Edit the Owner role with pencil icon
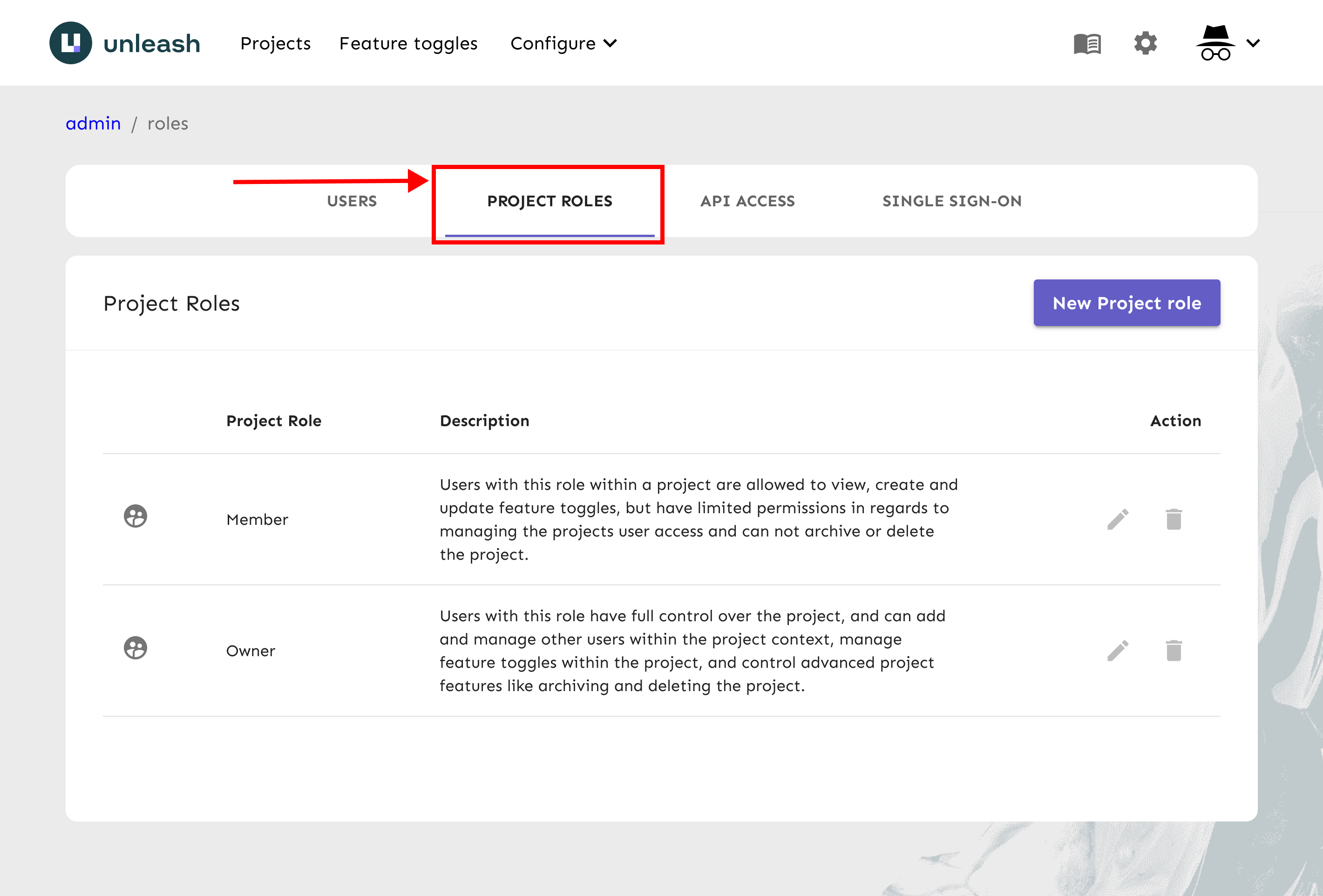This screenshot has width=1323, height=896. point(1118,650)
